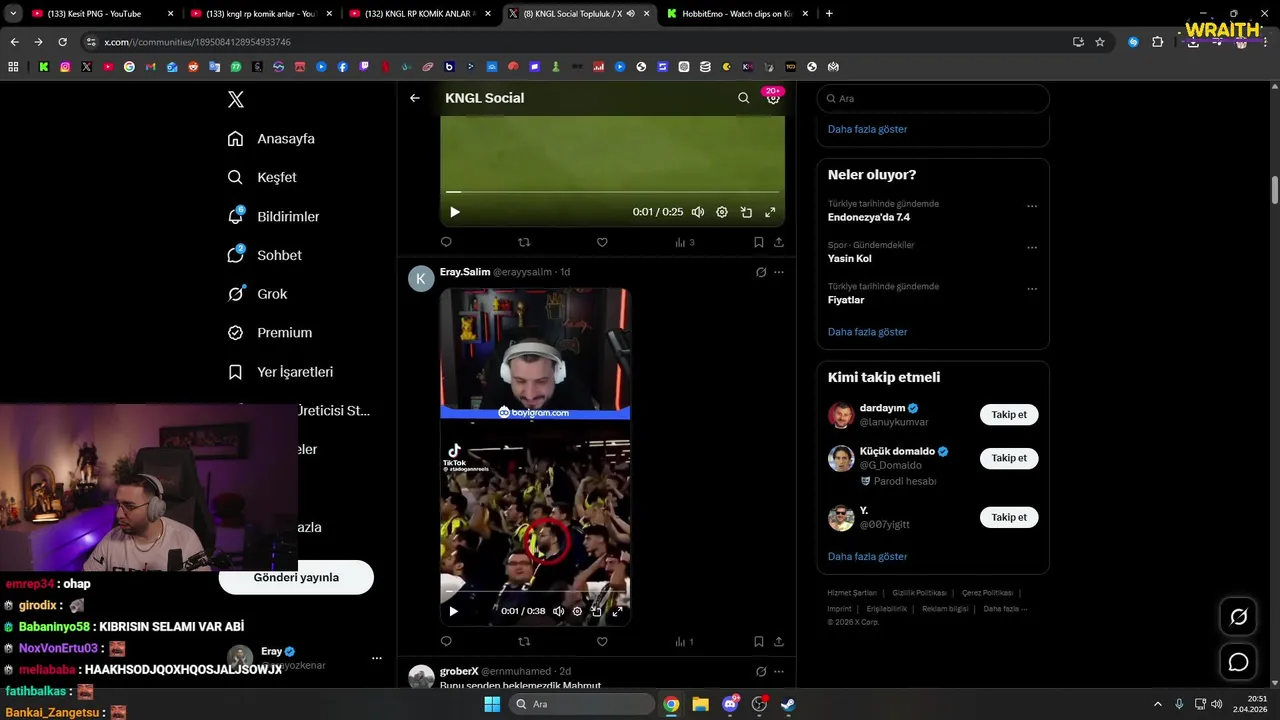Open the Kick bookmark in the bookmarks bar
The image size is (1280, 720).
point(44,67)
